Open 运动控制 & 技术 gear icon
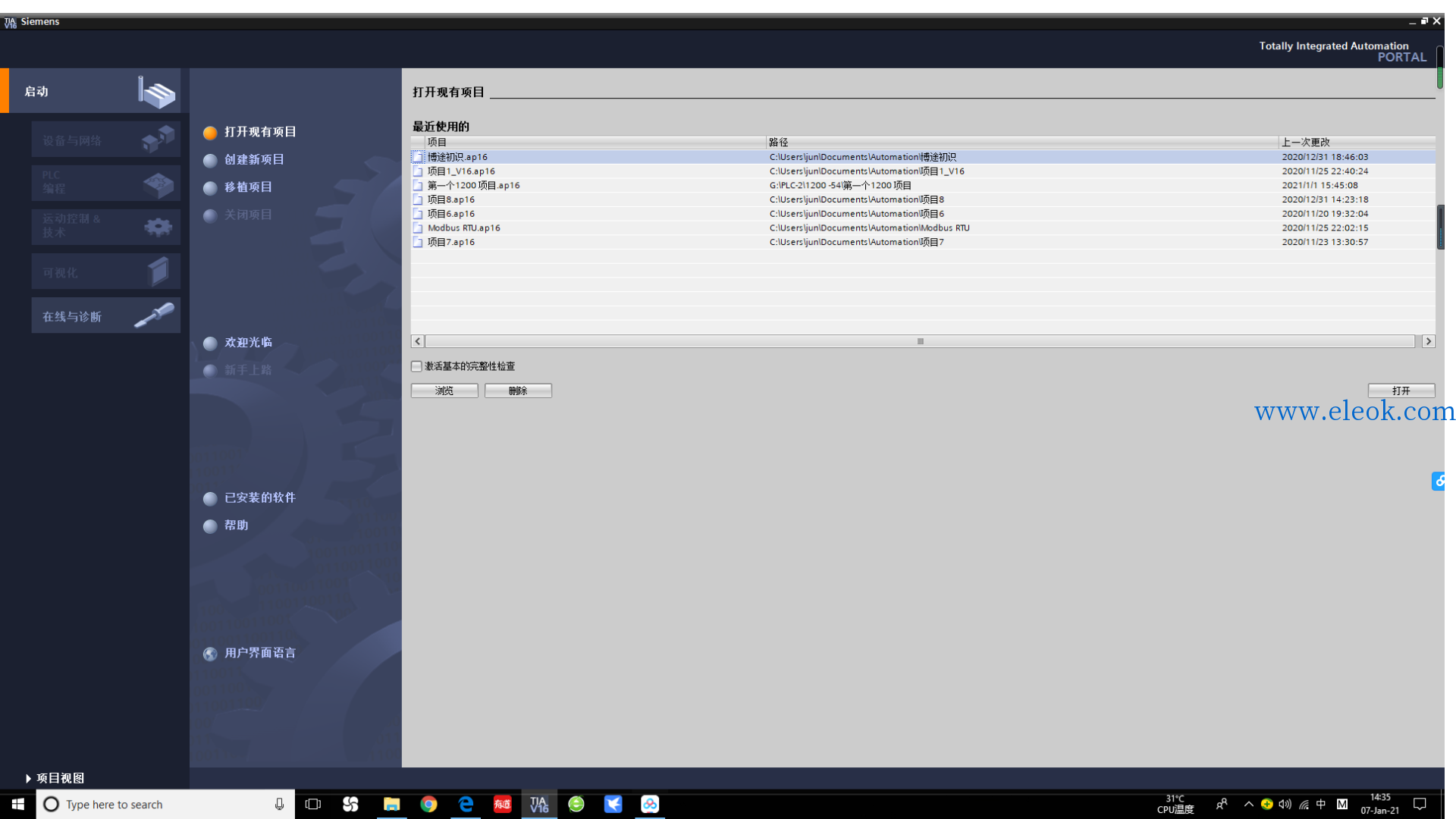1456x819 pixels. point(158,227)
